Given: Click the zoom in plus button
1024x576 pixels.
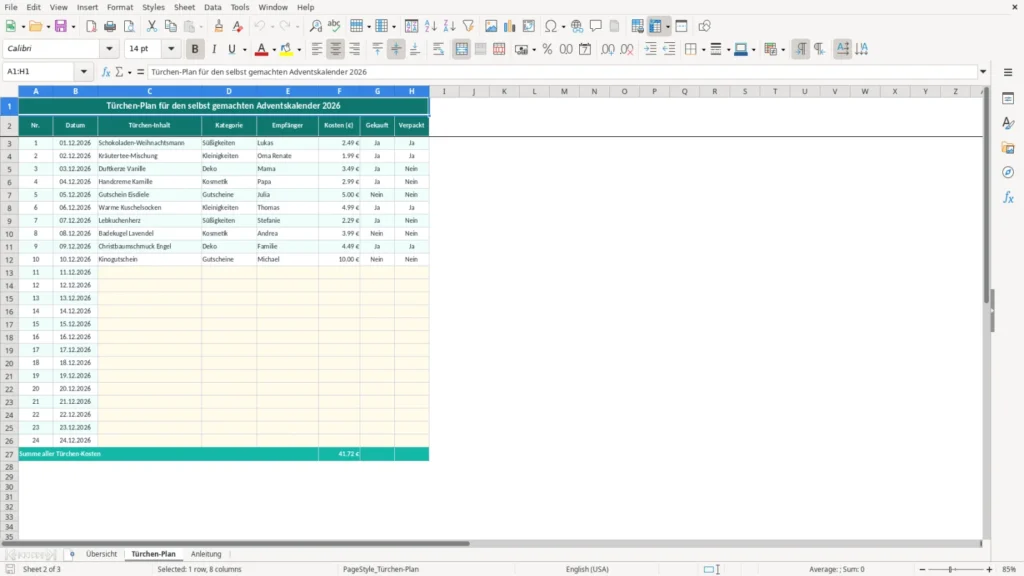Looking at the screenshot, I should click(x=989, y=569).
